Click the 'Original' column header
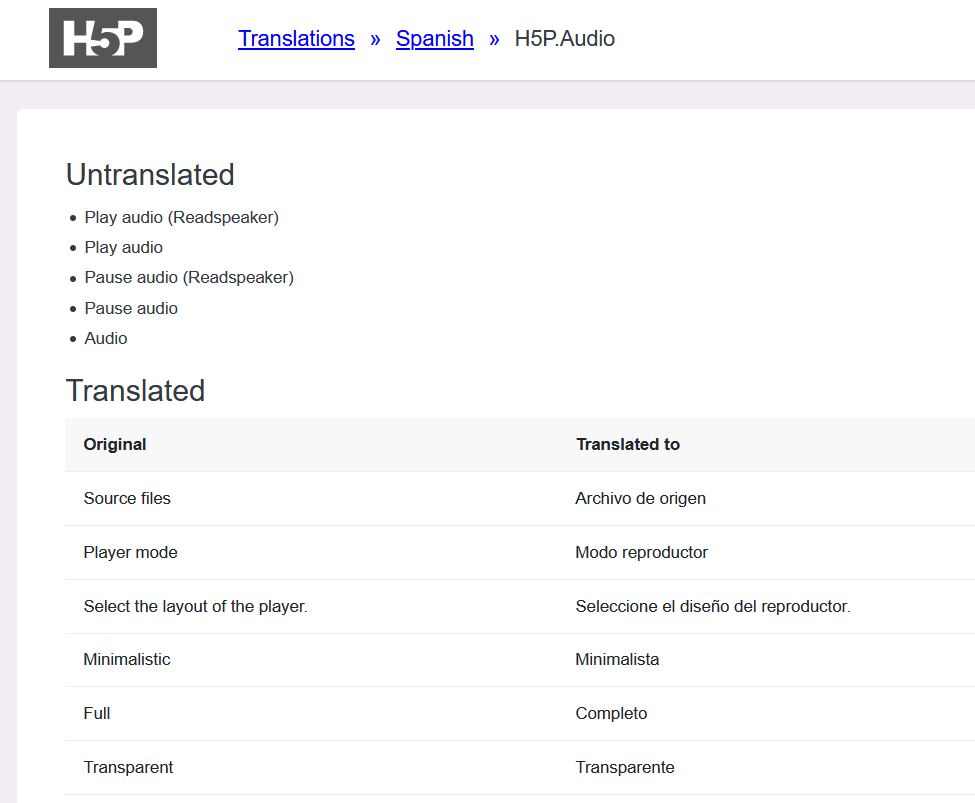This screenshot has width=975, height=803. (x=115, y=444)
